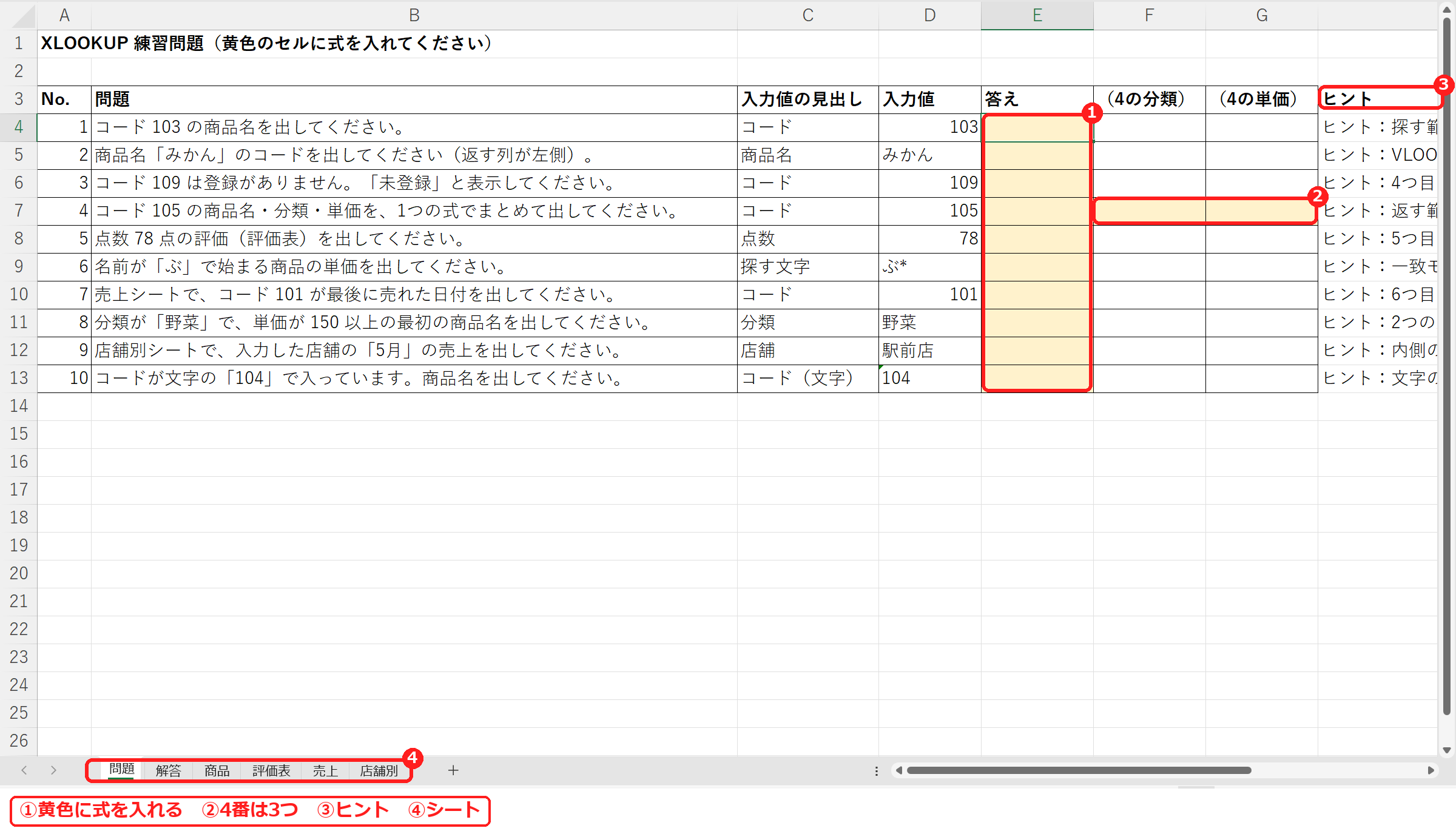Click yellow answer cell for みかん row

pyautogui.click(x=1037, y=155)
